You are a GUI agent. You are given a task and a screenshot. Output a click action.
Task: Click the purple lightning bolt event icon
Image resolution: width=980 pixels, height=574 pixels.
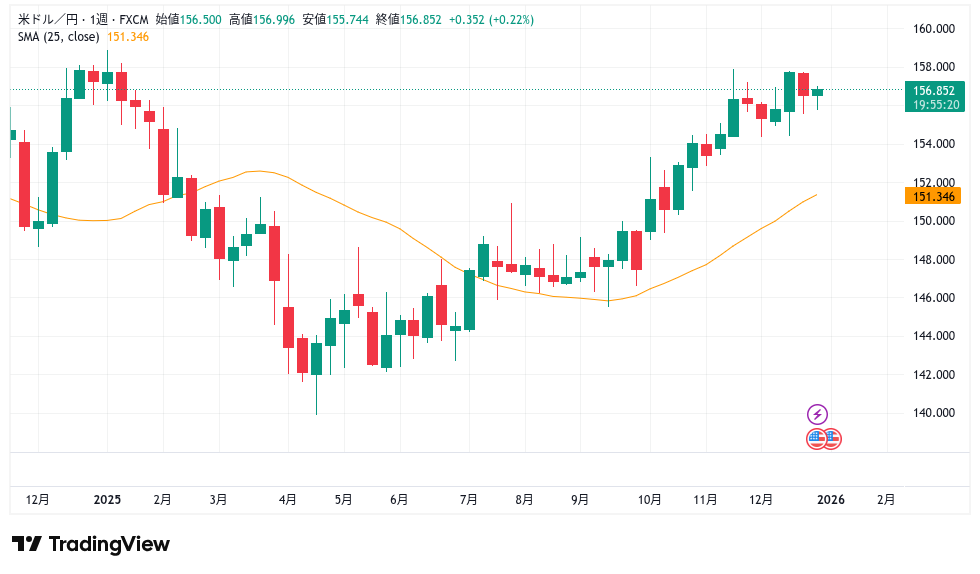[x=817, y=414]
